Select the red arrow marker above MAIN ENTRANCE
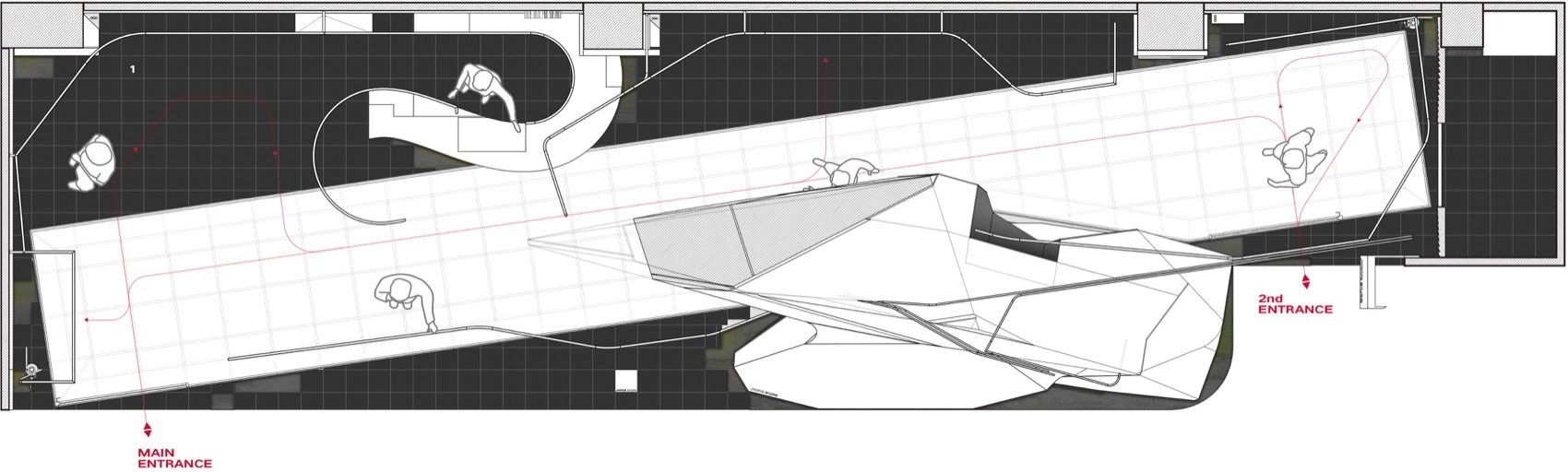 (x=147, y=429)
